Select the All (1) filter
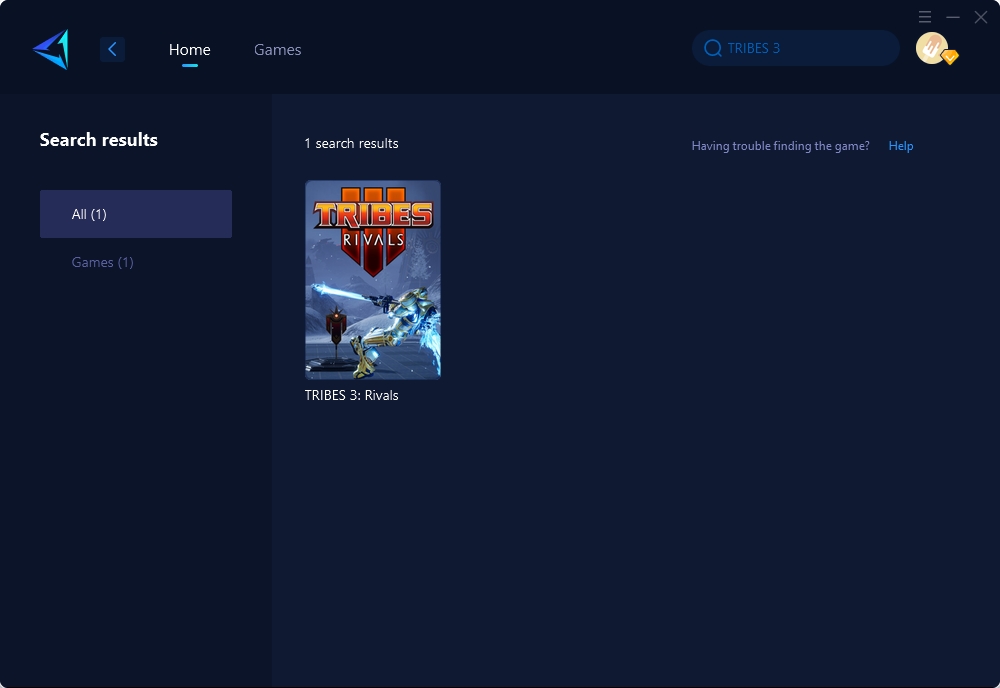This screenshot has width=1000, height=688. pos(136,214)
